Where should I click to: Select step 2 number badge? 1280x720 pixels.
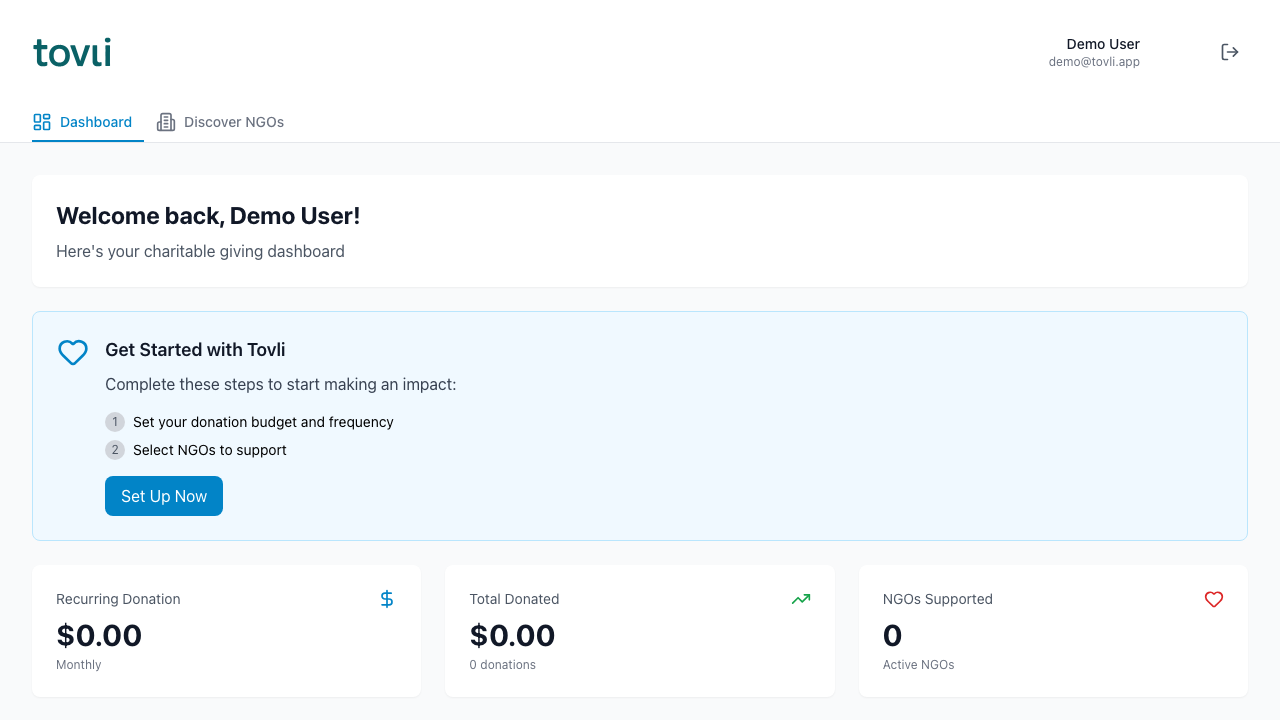tap(115, 450)
